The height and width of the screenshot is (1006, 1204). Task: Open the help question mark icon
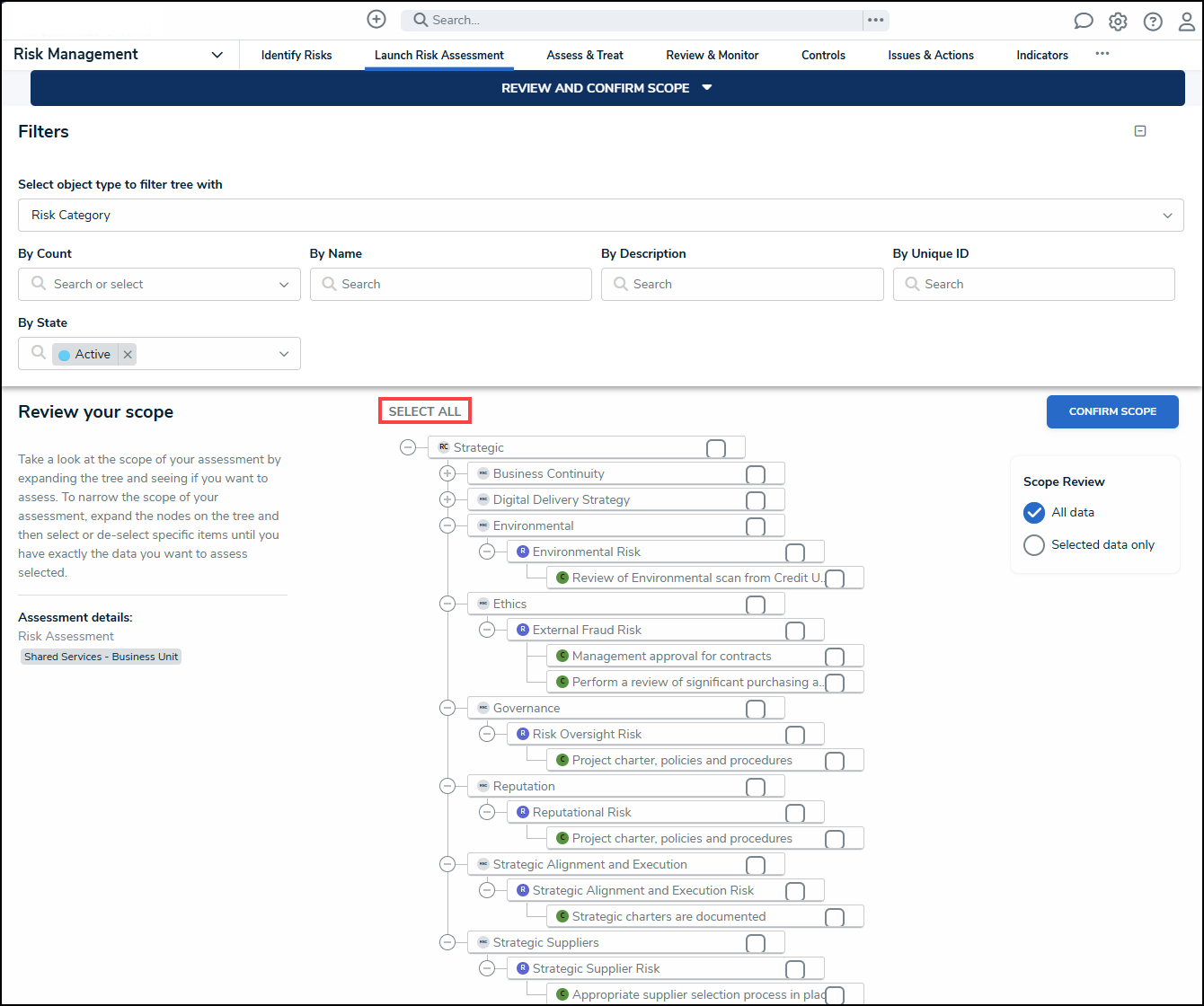click(x=1153, y=22)
